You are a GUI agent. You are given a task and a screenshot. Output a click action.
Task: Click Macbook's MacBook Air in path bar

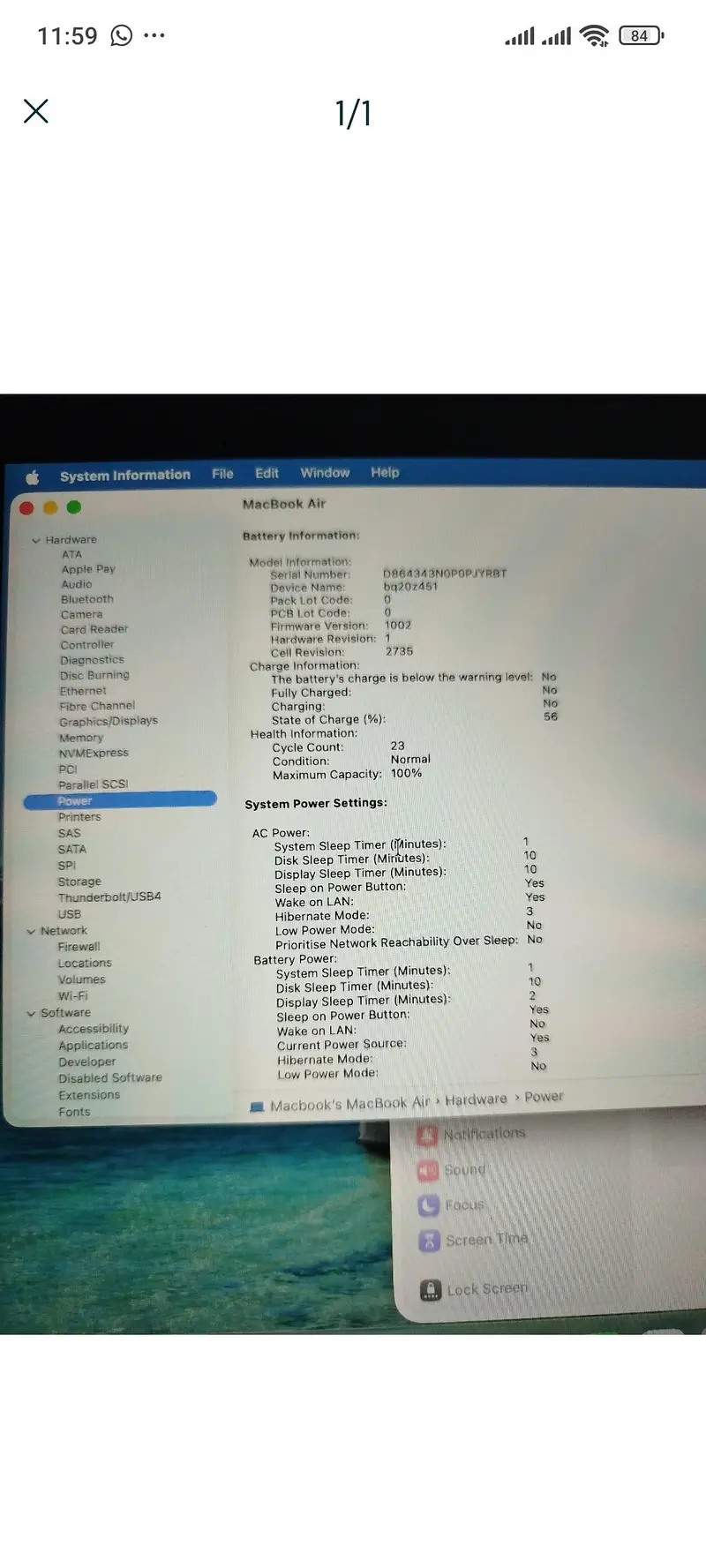[x=349, y=1104]
